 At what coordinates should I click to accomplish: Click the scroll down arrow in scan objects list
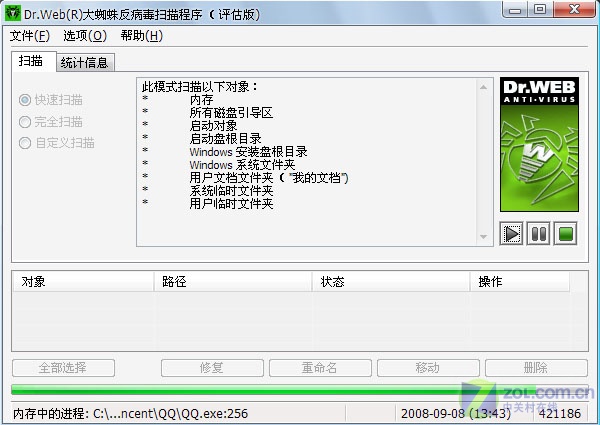pos(483,237)
